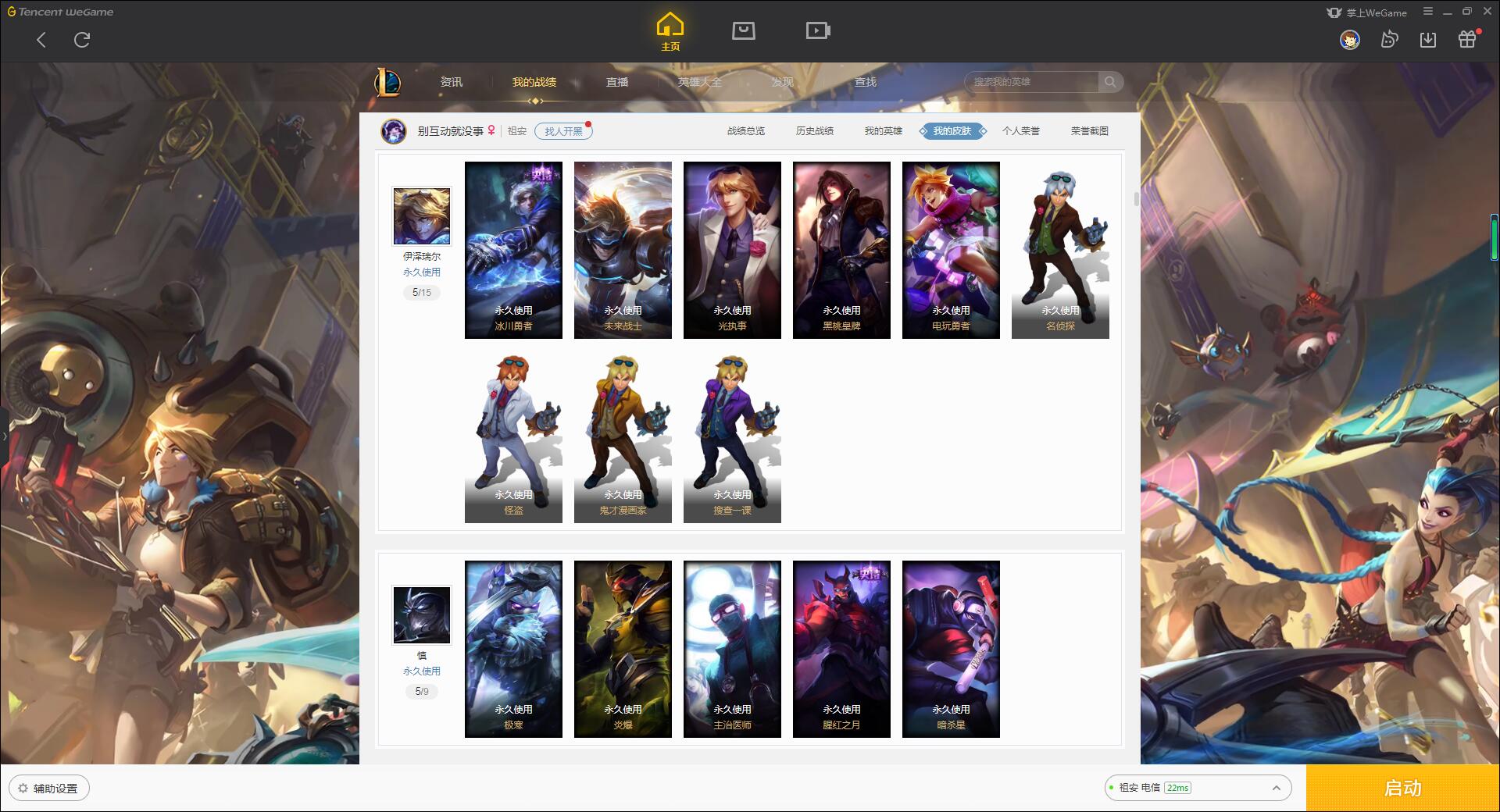This screenshot has width=1500, height=812.
Task: Open the 我的英雄 sub-tab
Action: [884, 131]
